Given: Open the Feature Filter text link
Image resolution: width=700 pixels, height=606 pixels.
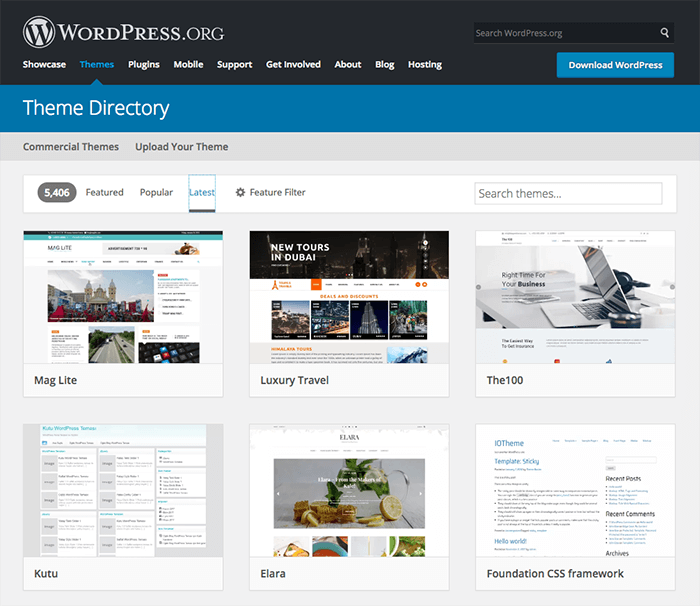Looking at the screenshot, I should tap(277, 192).
